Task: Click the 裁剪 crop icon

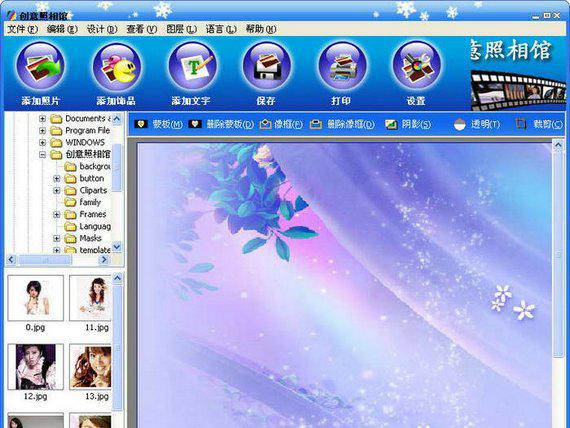Action: click(x=521, y=124)
